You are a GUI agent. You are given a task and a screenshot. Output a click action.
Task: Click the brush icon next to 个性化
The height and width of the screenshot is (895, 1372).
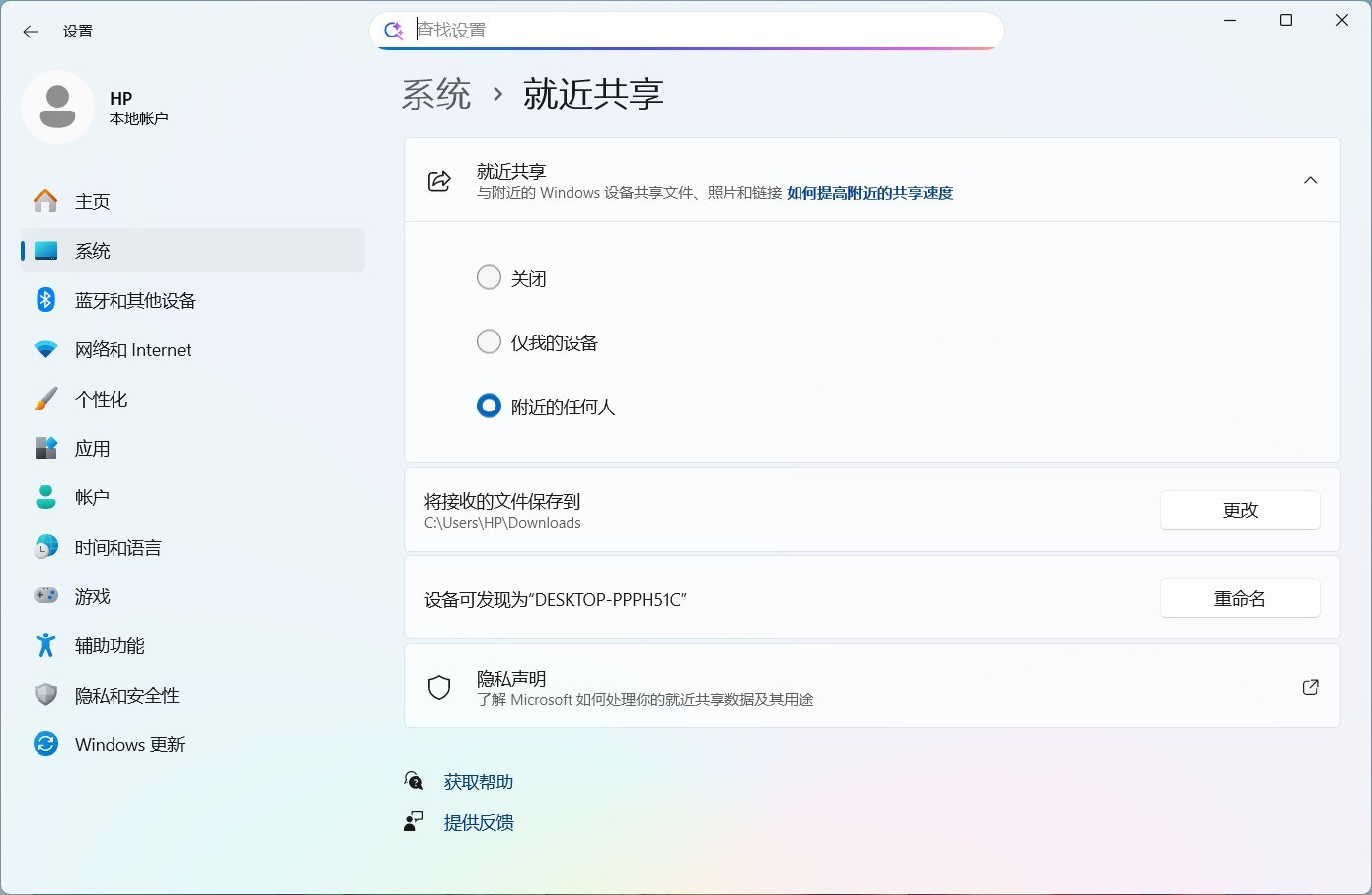coord(45,399)
